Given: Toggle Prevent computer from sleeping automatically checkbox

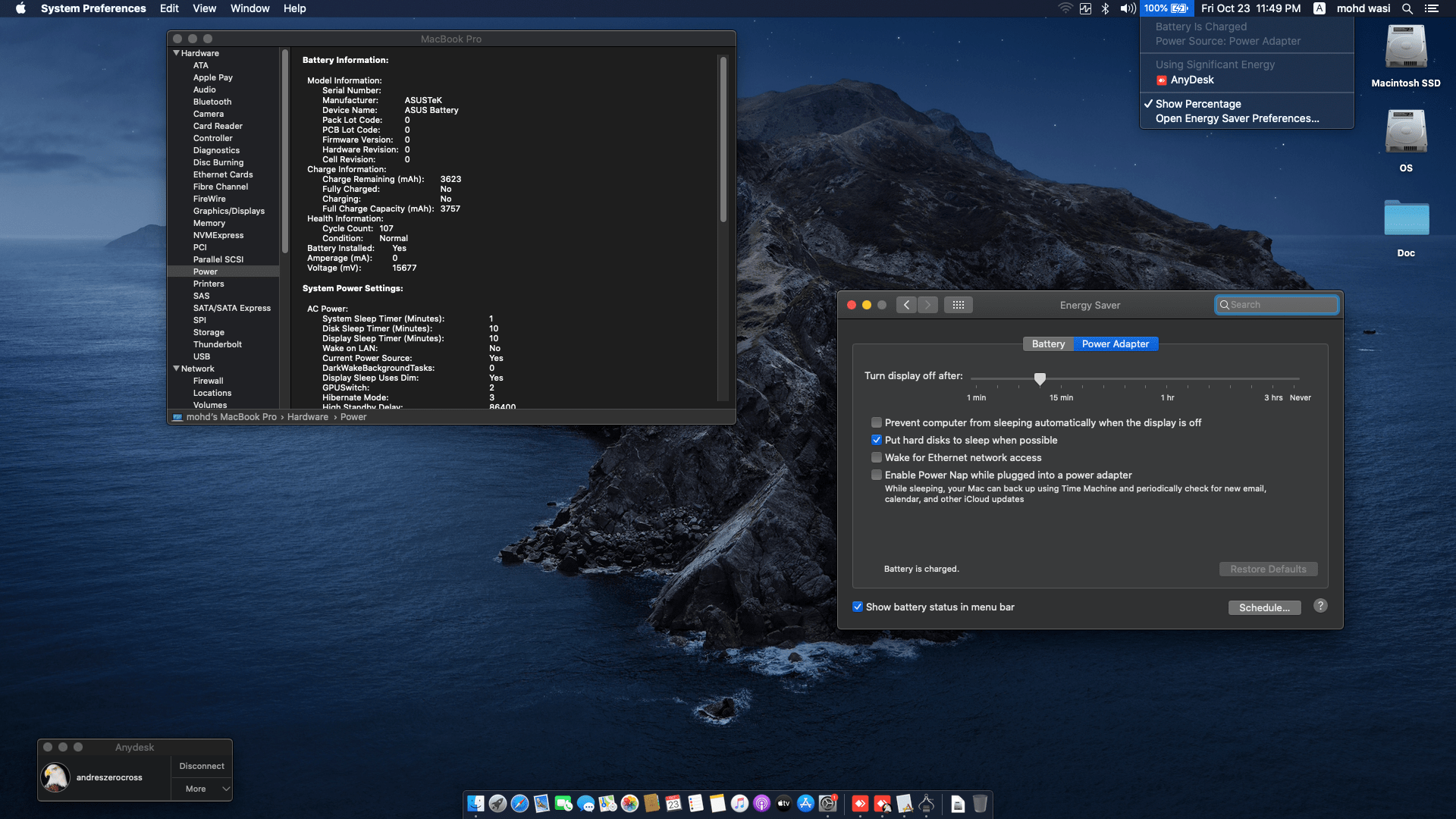Looking at the screenshot, I should point(877,422).
